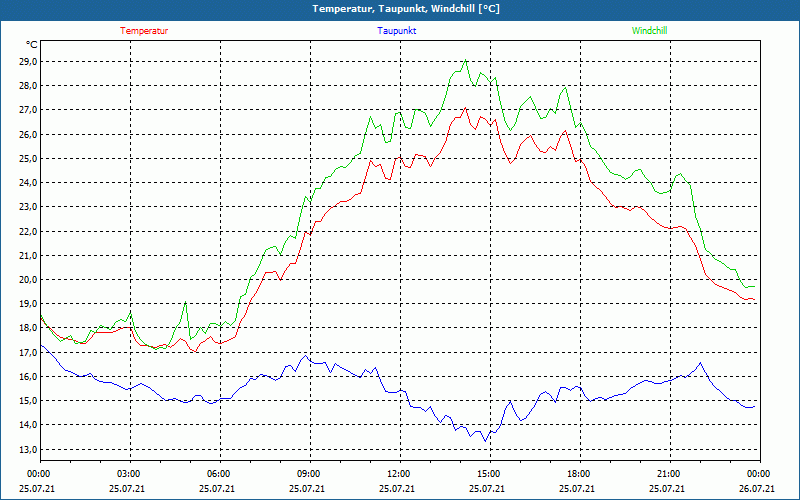Click the 25,0 y-axis value
Screen dimensions: 800x500
click(x=28, y=159)
